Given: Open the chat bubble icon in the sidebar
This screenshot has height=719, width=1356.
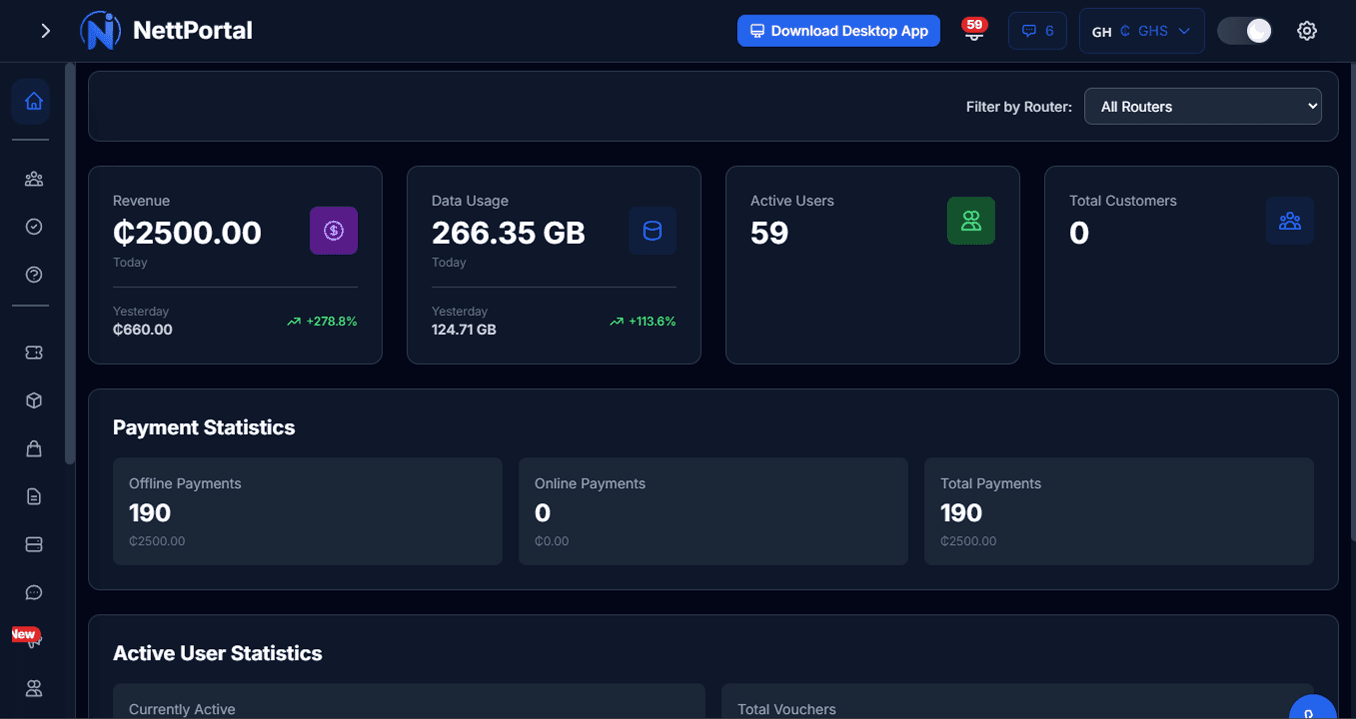Looking at the screenshot, I should pyautogui.click(x=32, y=591).
